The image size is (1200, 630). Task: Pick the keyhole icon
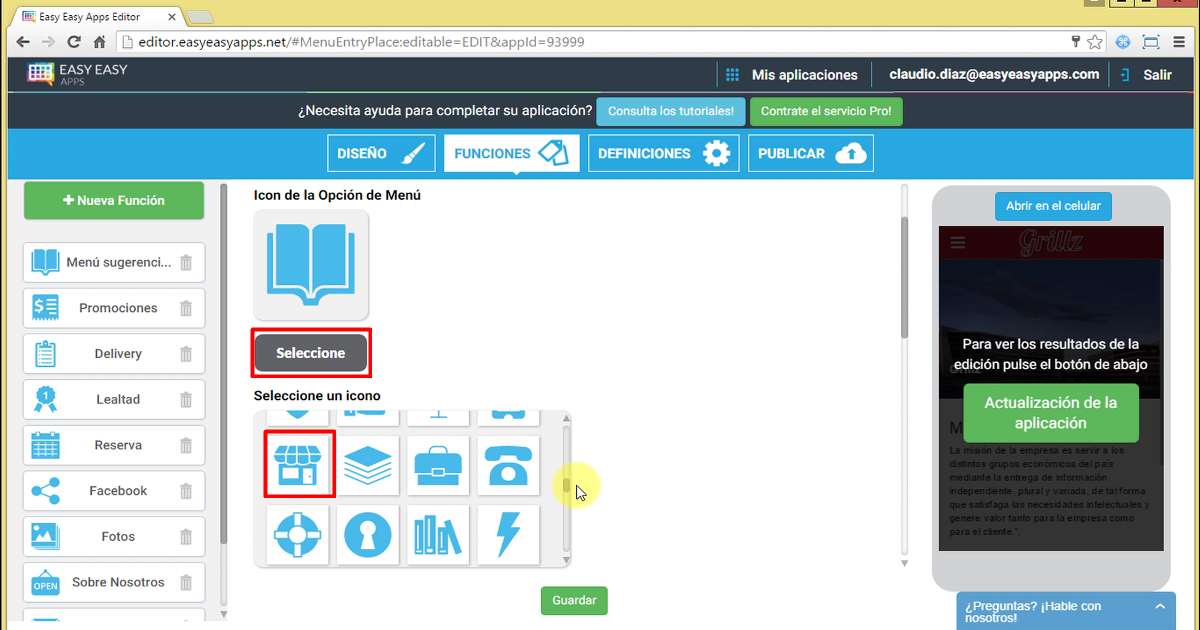click(x=368, y=535)
